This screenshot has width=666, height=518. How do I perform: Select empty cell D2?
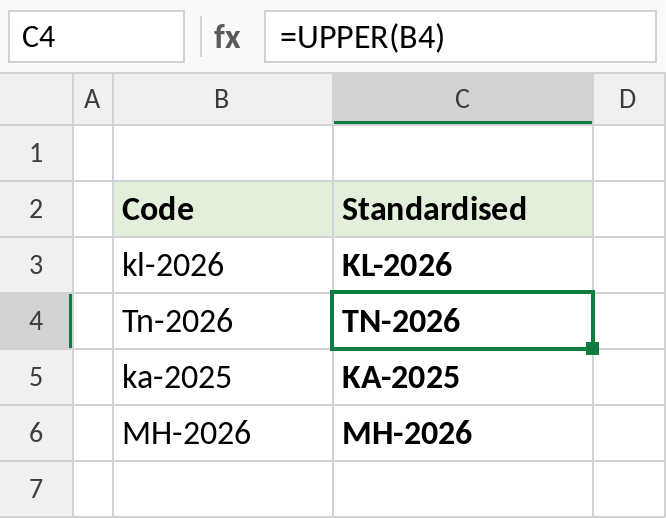point(630,209)
